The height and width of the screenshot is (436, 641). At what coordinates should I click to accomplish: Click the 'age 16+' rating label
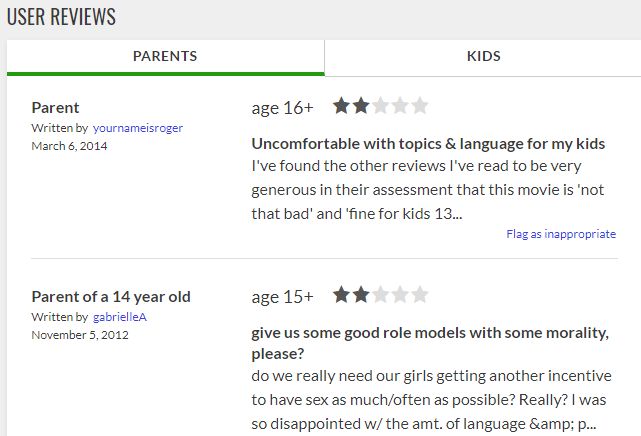tap(282, 106)
